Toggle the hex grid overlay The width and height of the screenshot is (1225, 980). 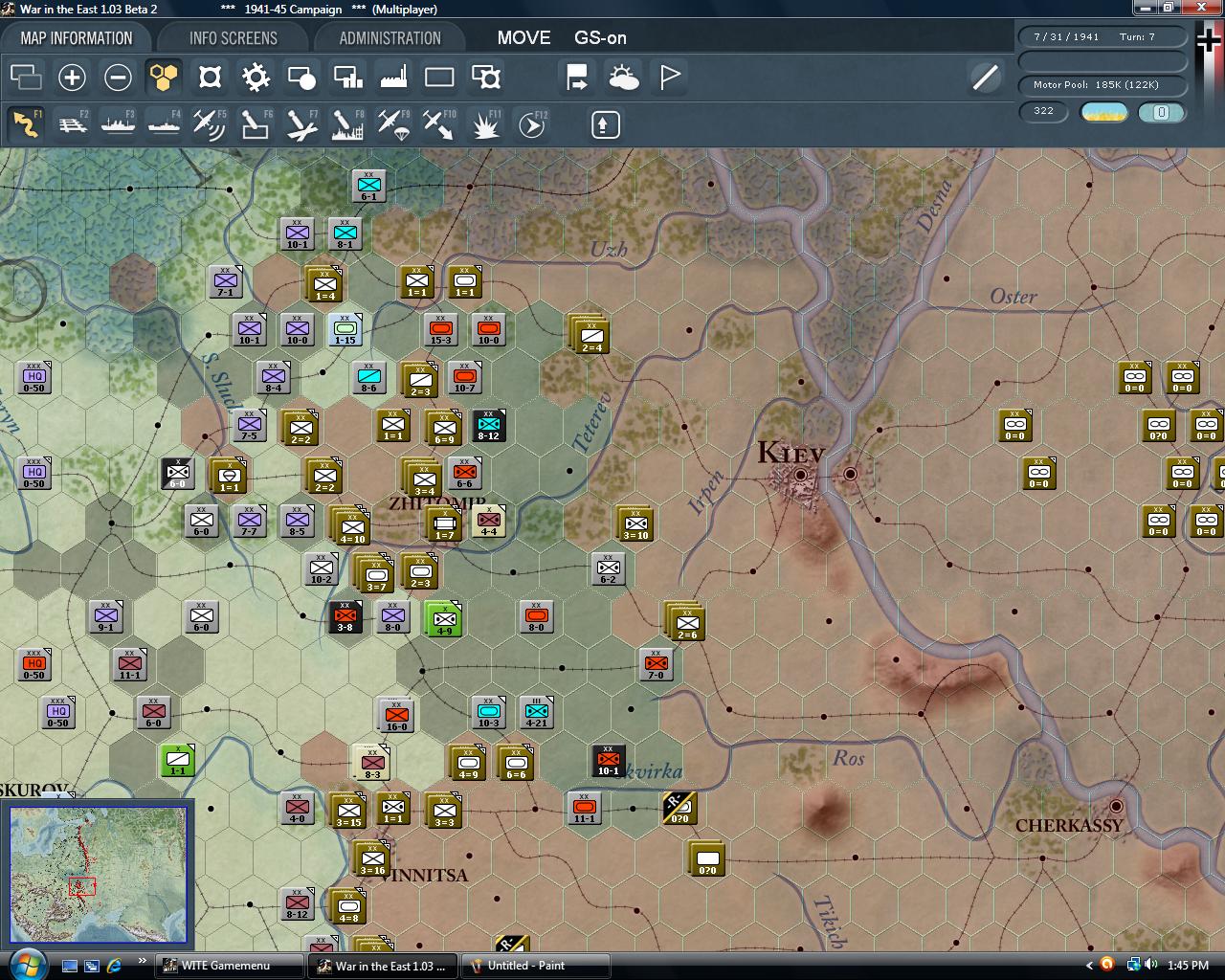pos(164,77)
